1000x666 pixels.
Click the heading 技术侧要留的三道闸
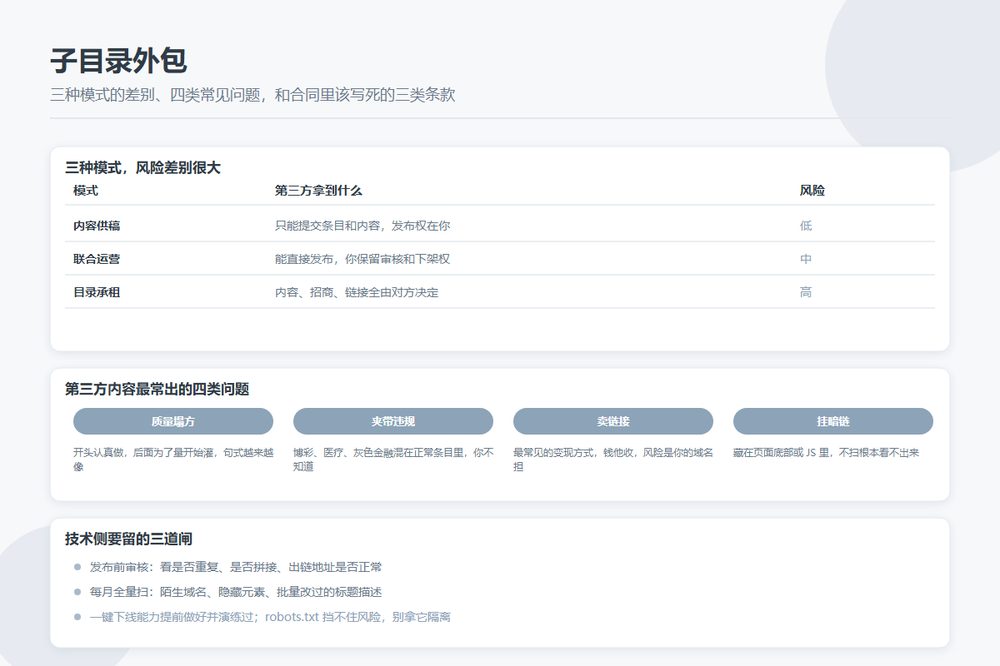click(128, 539)
